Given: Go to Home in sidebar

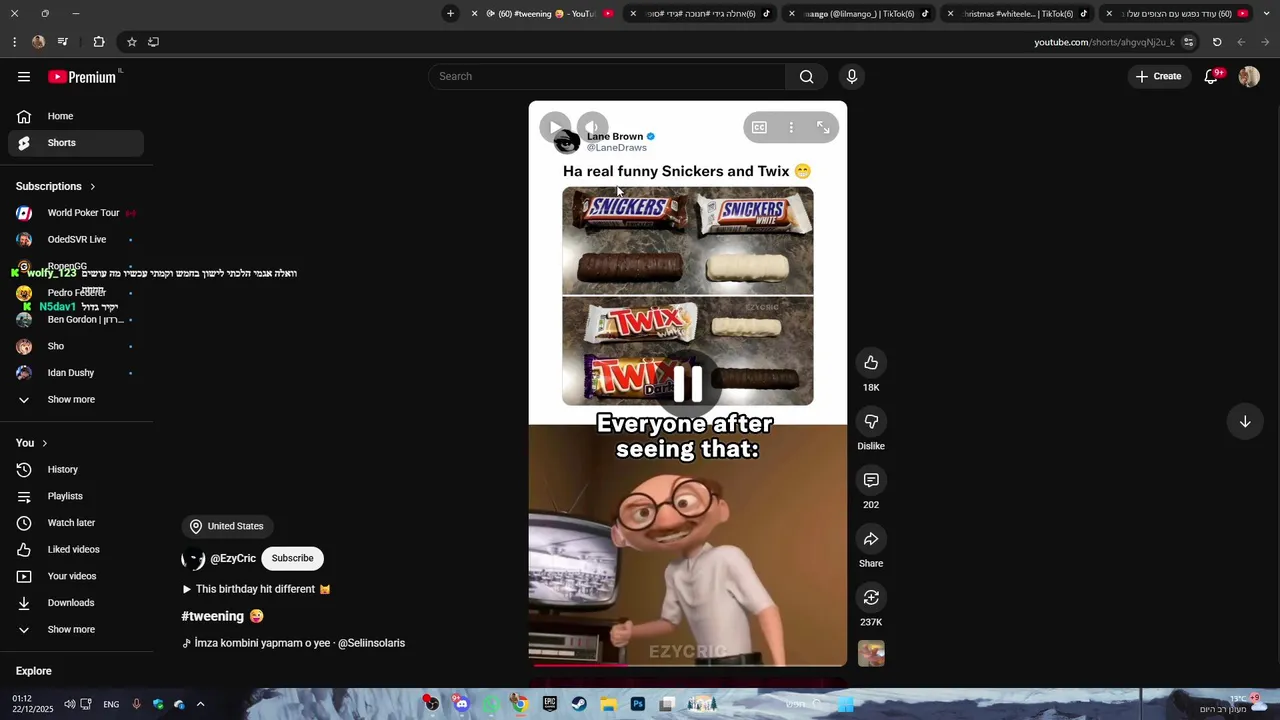Looking at the screenshot, I should click(76, 116).
